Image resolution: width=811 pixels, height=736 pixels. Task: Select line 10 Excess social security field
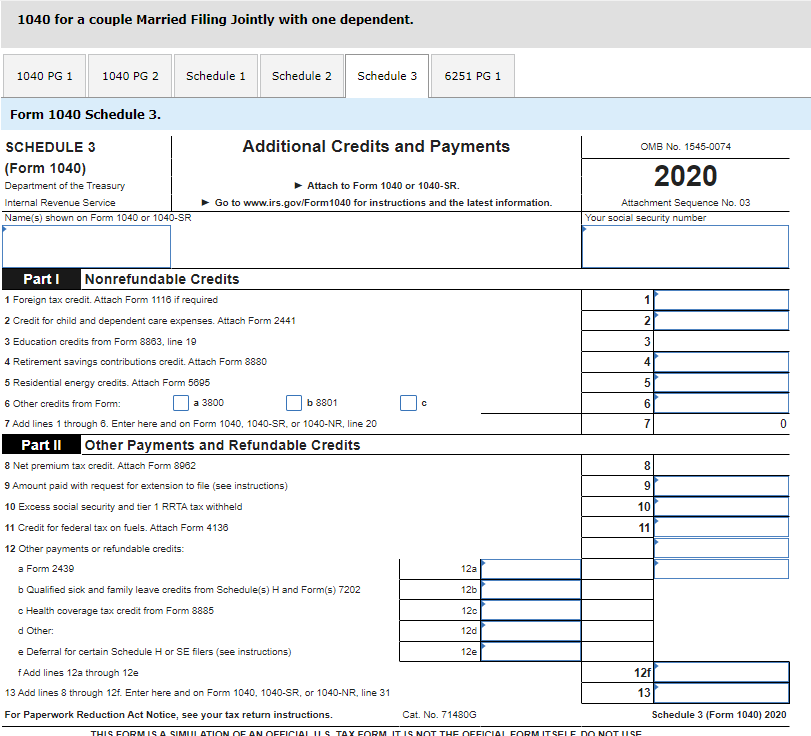722,507
